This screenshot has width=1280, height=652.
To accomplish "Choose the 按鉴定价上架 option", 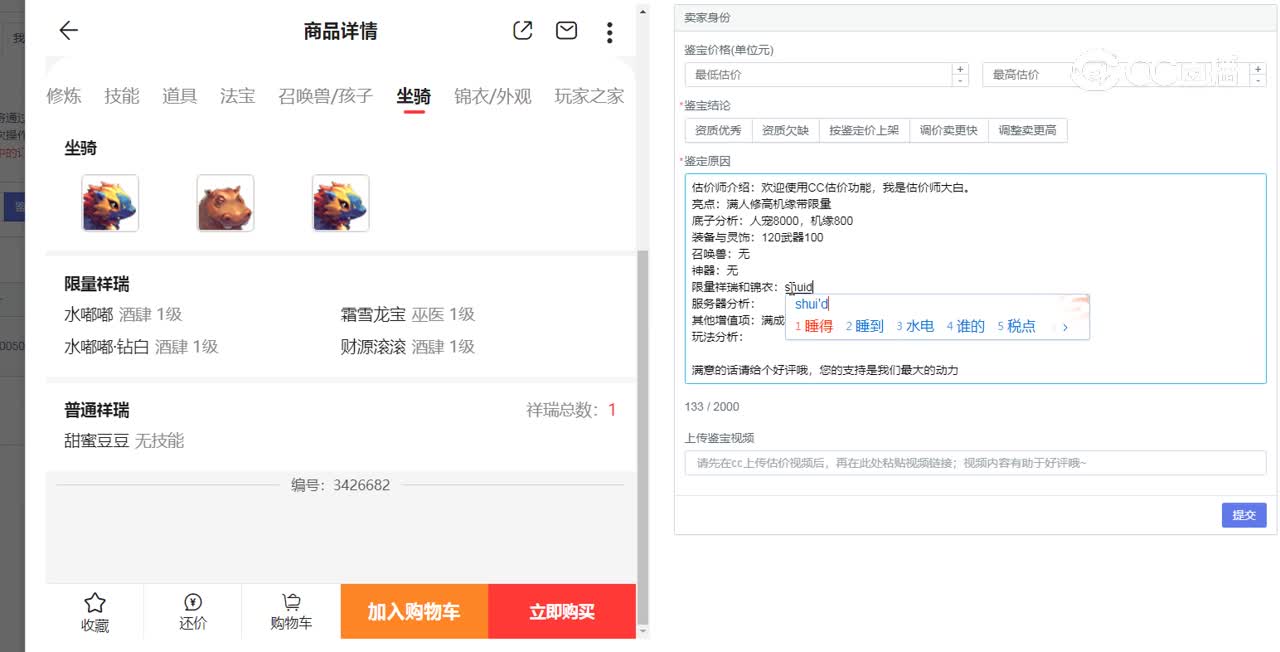I will 864,130.
